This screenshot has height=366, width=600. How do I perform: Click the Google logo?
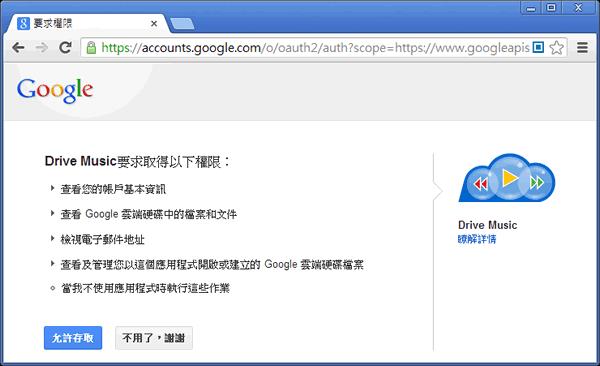[55, 90]
